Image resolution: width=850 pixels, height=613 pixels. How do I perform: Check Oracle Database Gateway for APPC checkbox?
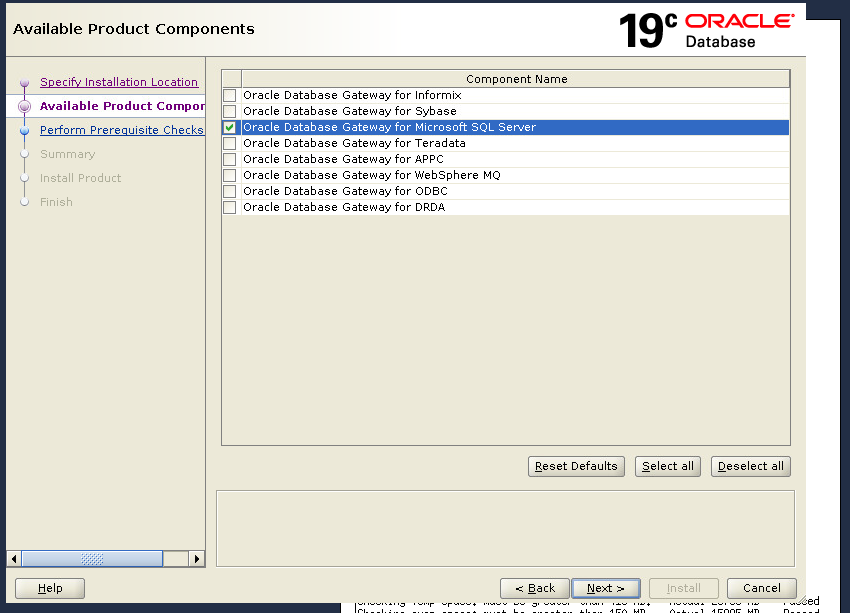point(230,159)
